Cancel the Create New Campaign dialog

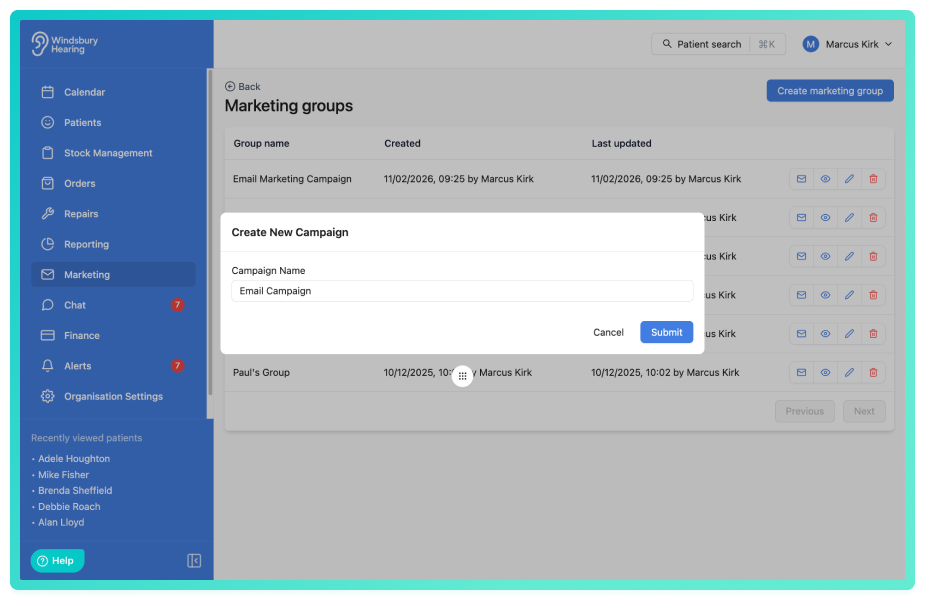pyautogui.click(x=608, y=332)
